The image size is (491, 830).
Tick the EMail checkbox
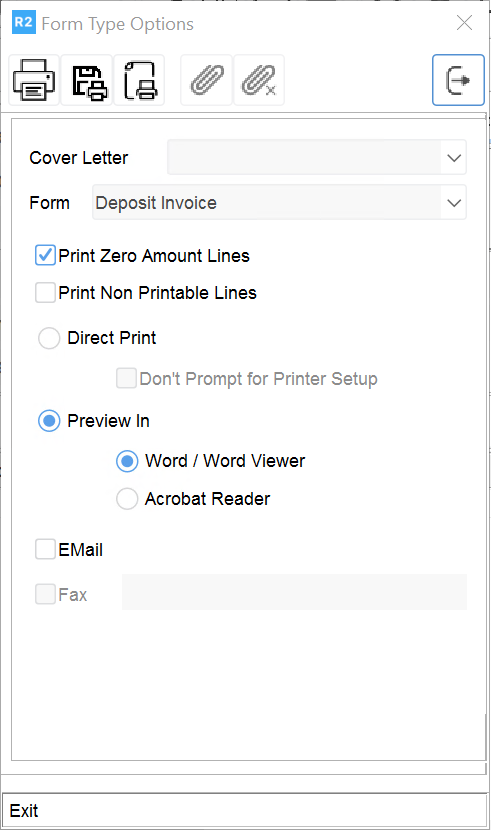[x=46, y=549]
